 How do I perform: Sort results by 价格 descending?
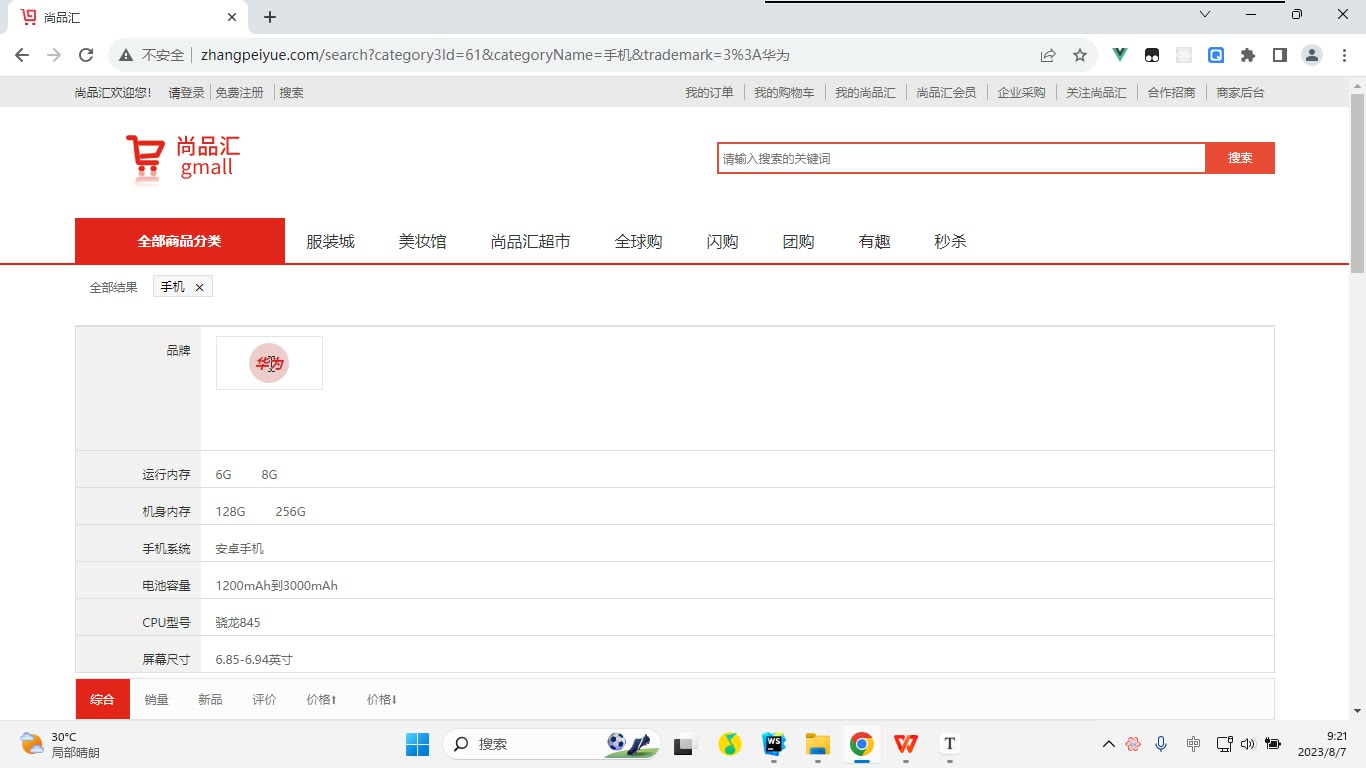coord(382,700)
